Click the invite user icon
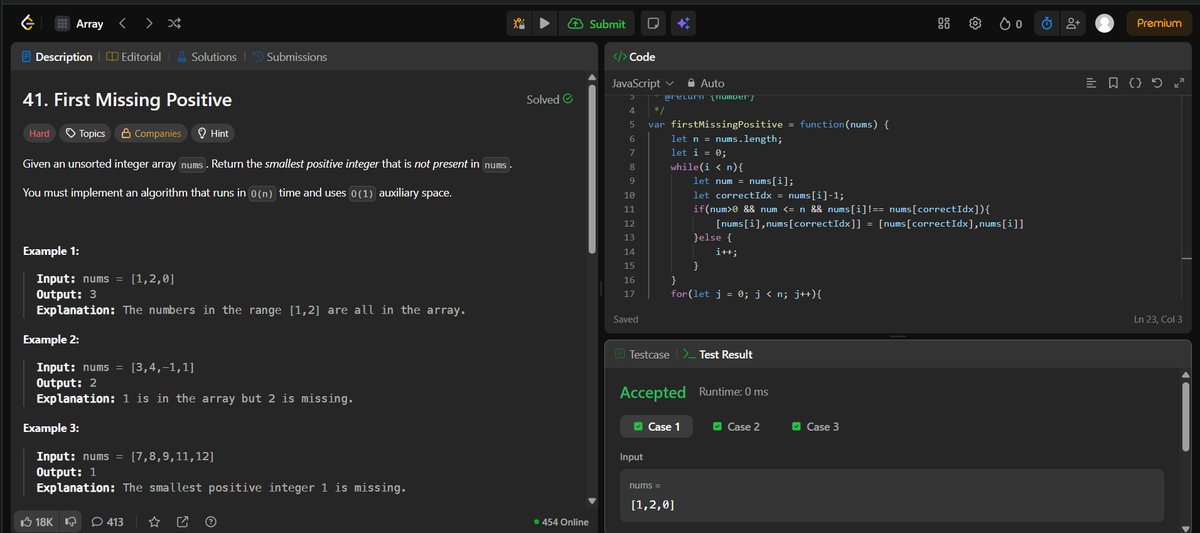Screen dimensions: 1200x533 1071,23
